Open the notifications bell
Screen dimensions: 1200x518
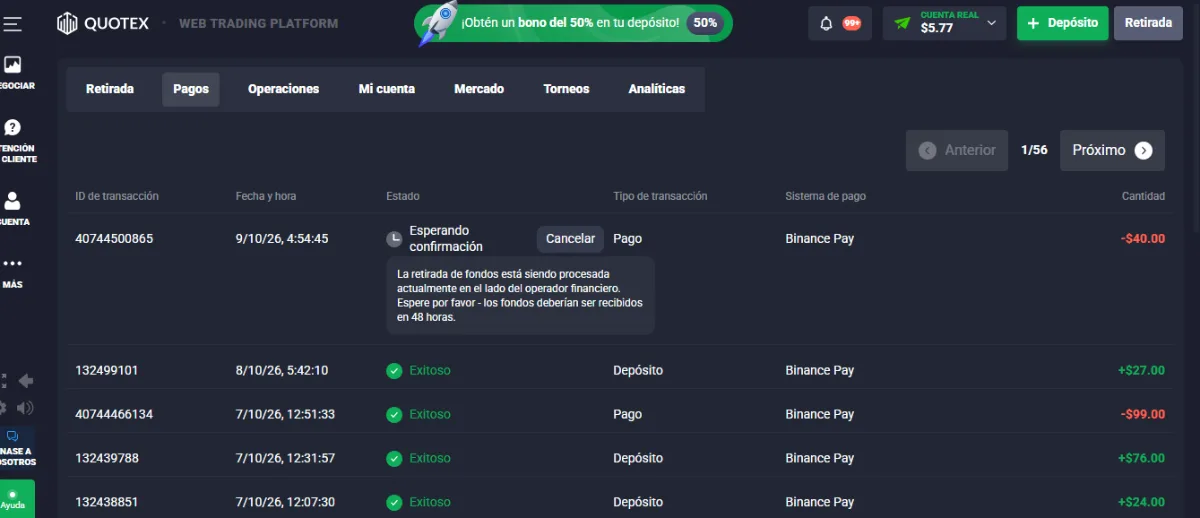[826, 23]
